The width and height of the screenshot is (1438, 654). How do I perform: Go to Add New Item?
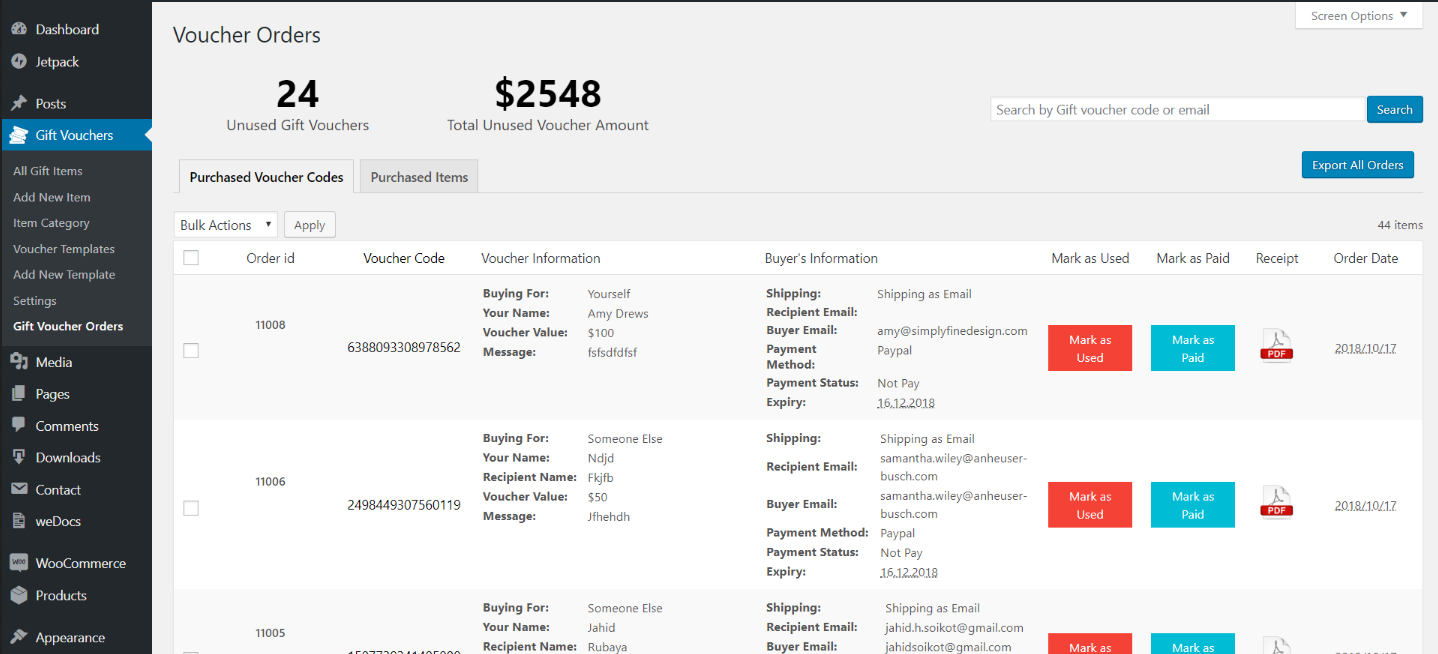(x=52, y=197)
